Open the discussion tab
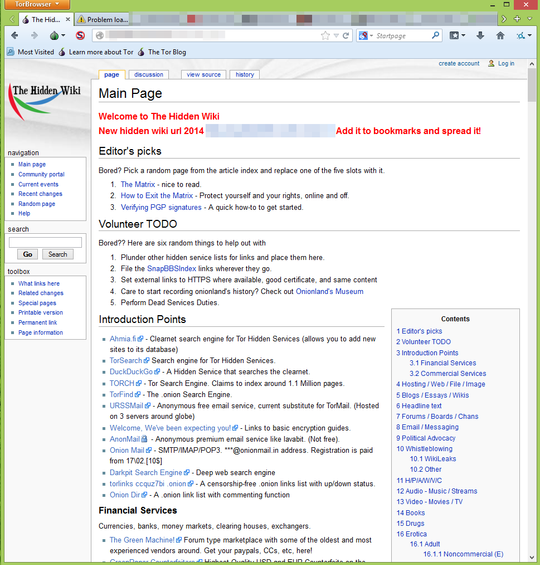 click(148, 75)
